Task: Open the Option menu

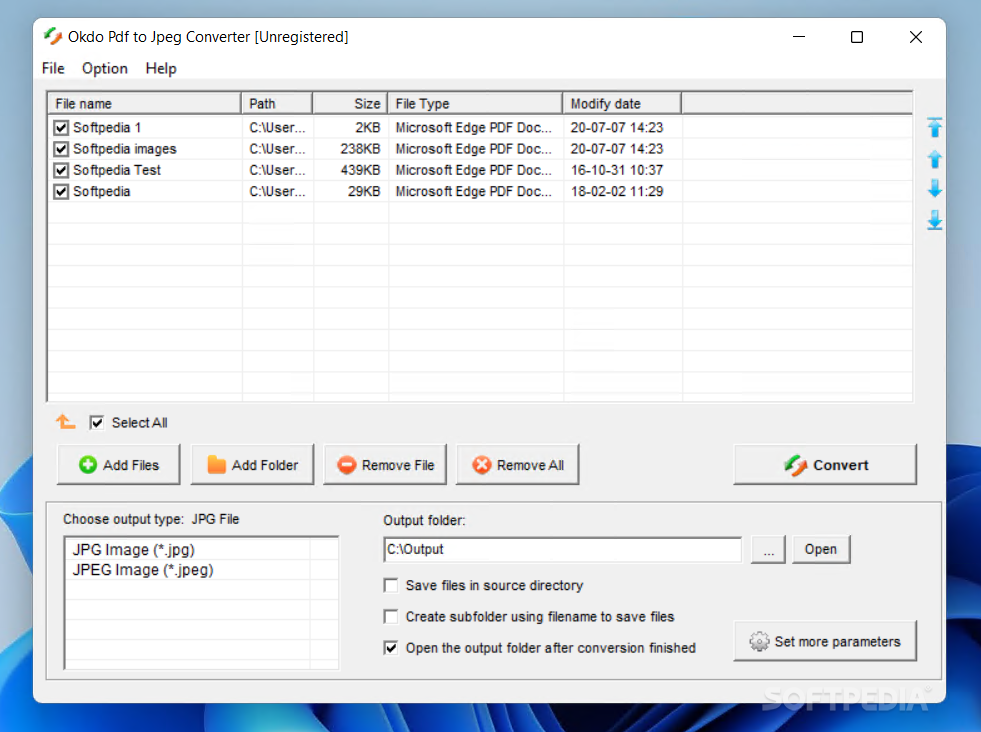Action: click(x=104, y=68)
